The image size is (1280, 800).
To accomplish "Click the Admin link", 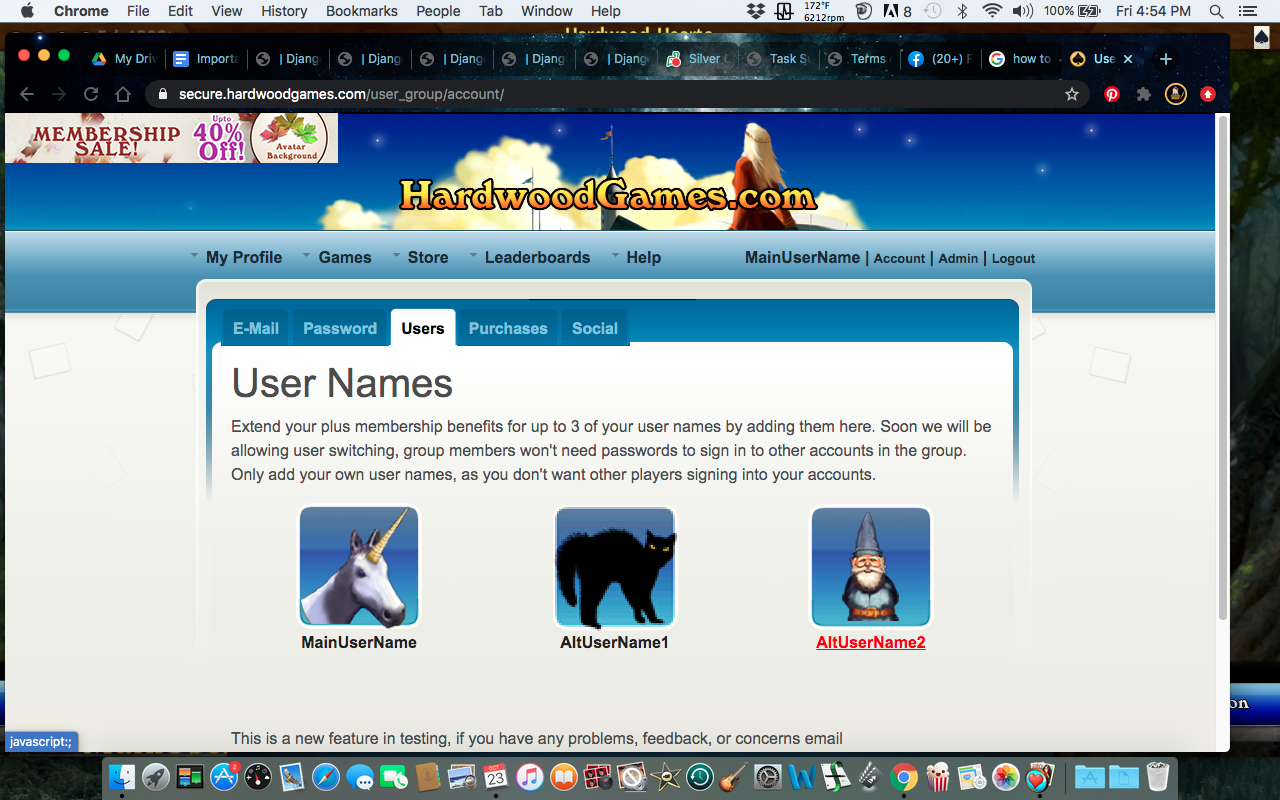I will (x=958, y=258).
